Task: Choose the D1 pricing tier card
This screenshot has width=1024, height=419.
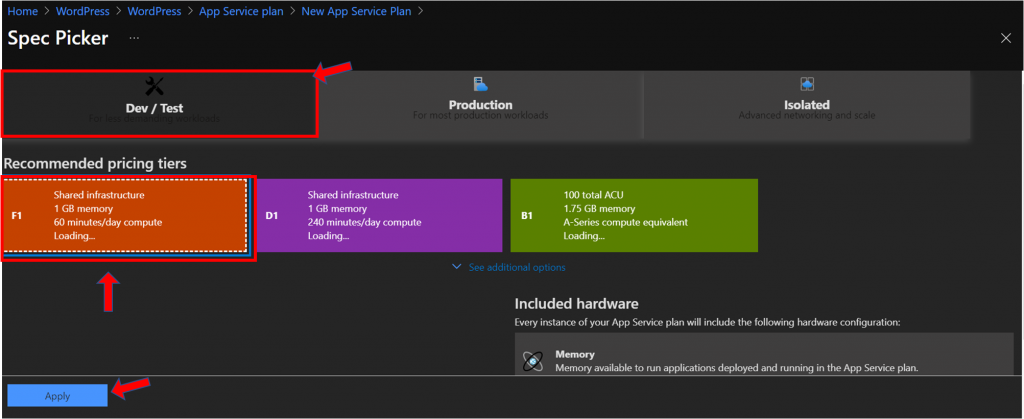Action: tap(379, 215)
